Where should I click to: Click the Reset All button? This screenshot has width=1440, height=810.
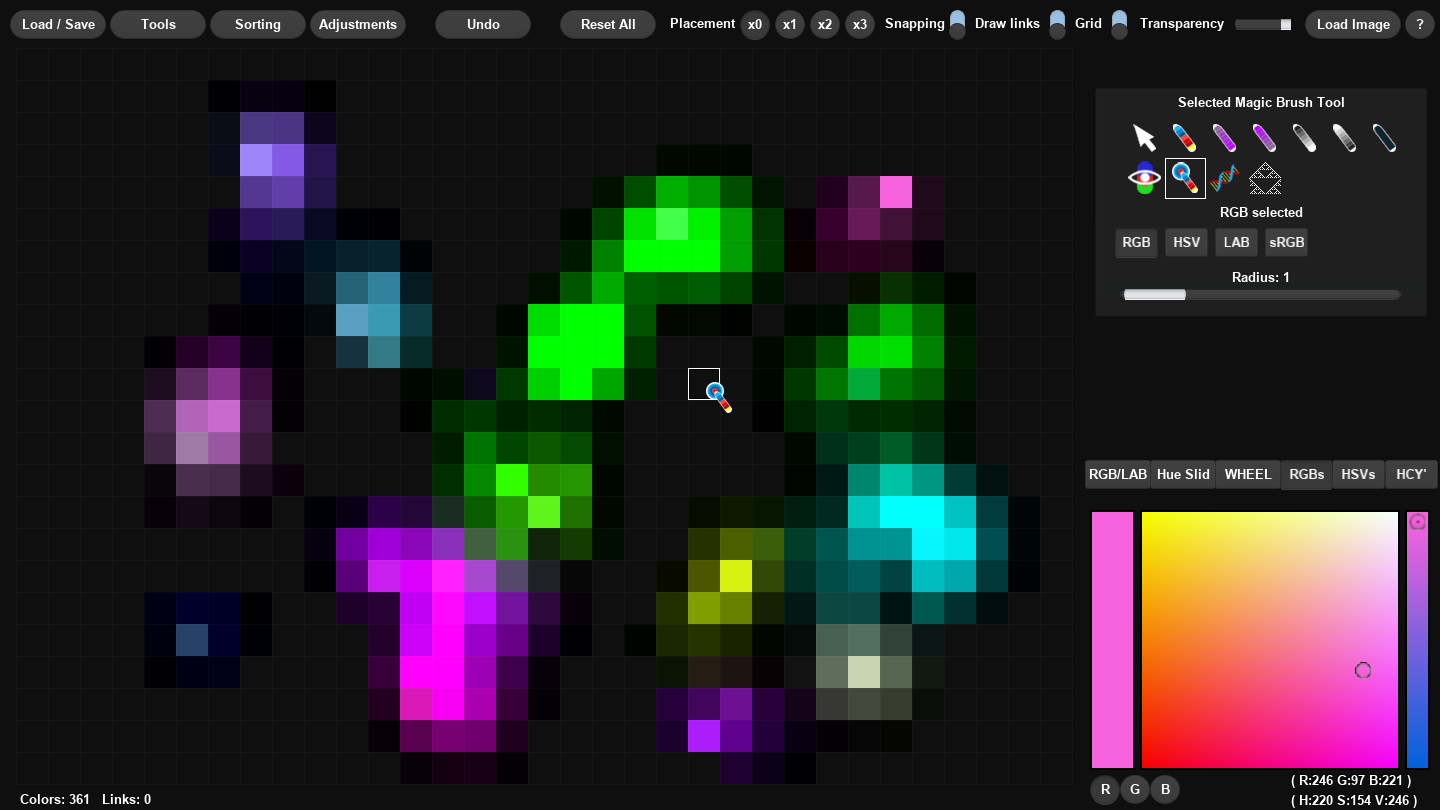(607, 24)
